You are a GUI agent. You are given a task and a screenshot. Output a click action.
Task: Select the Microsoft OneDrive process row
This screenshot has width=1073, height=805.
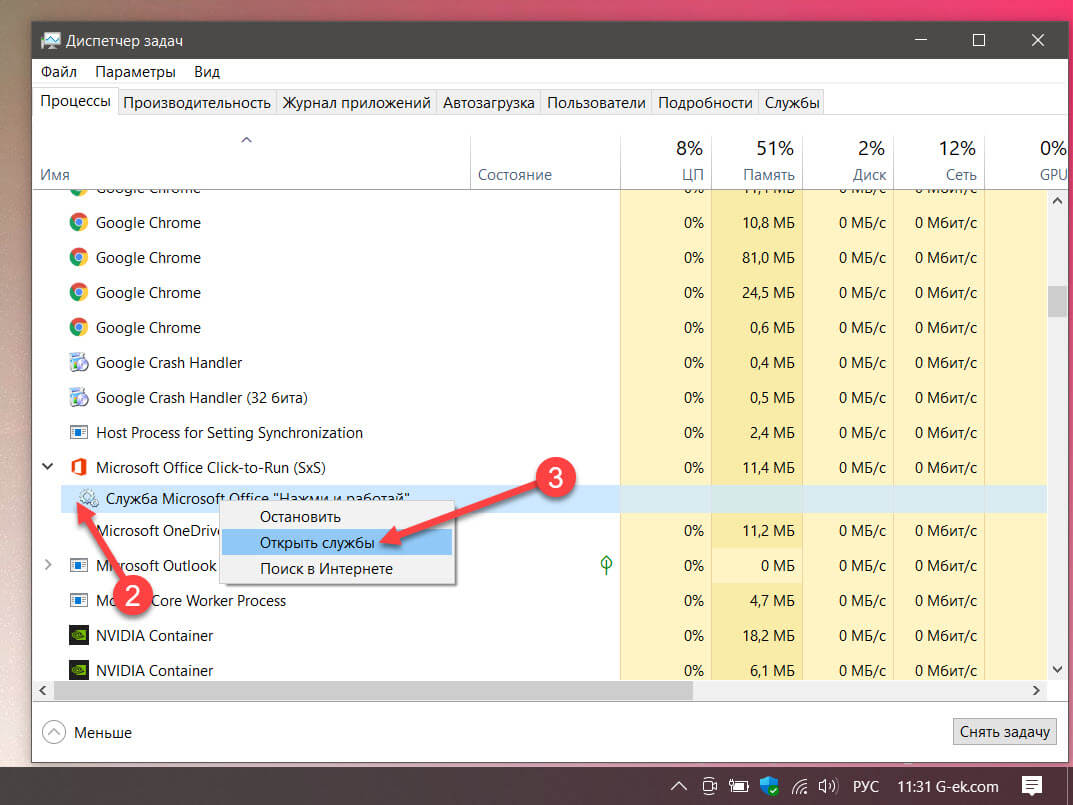click(x=539, y=531)
